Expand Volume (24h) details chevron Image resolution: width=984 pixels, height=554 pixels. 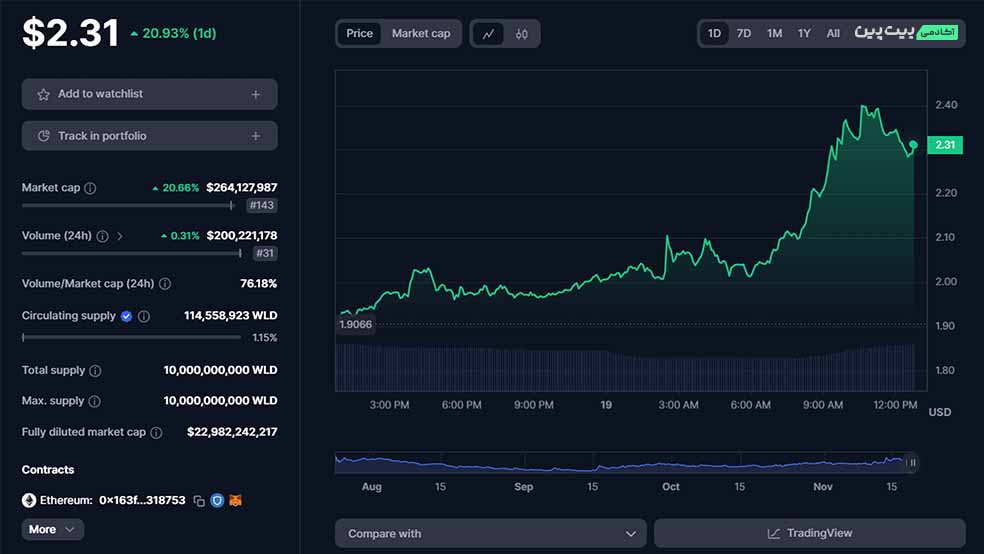pos(120,236)
